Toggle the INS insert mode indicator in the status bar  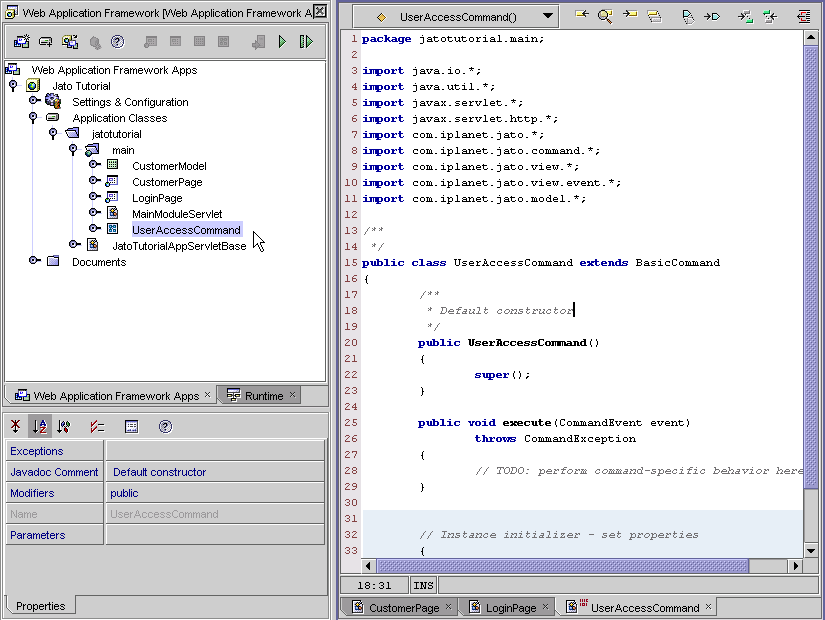[x=423, y=585]
